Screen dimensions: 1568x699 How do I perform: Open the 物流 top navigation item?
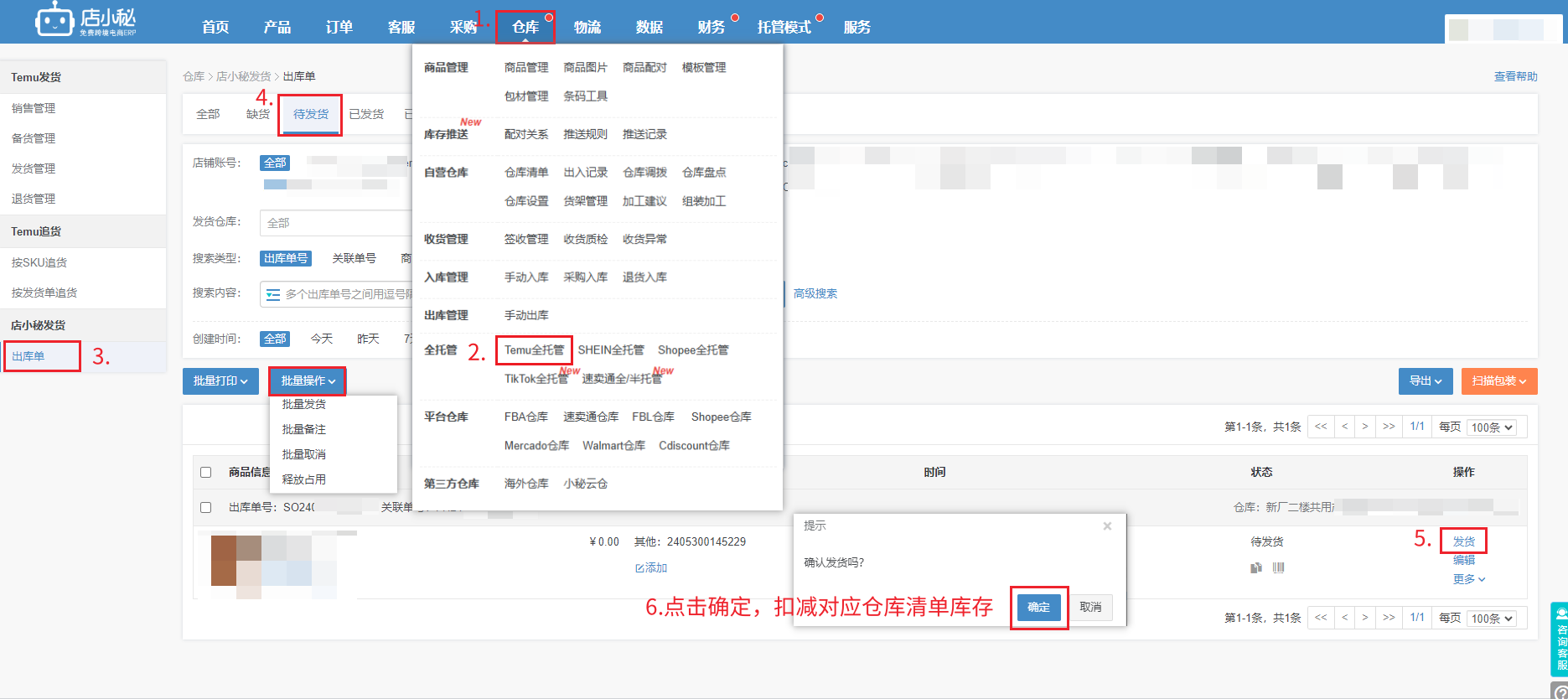587,27
